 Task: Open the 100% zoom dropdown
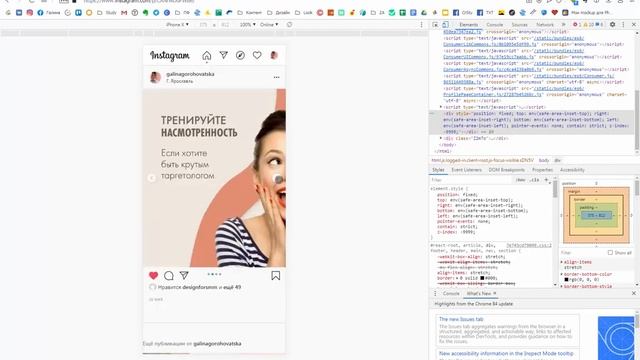coord(247,24)
